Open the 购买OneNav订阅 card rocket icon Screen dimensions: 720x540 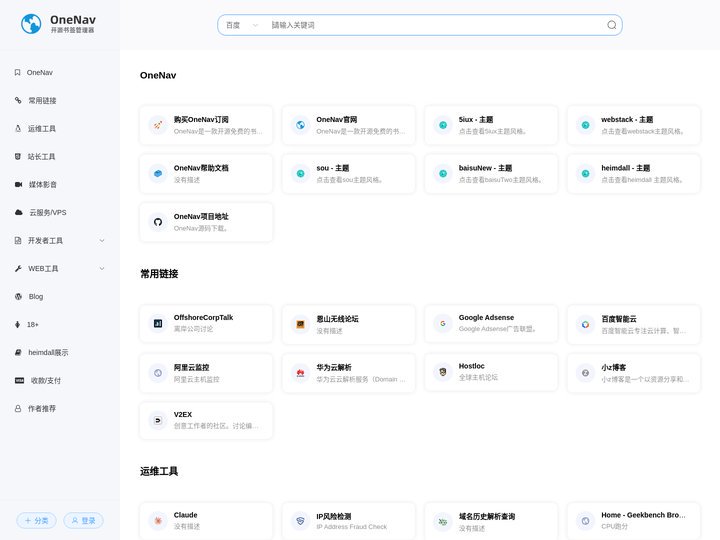[x=158, y=125]
